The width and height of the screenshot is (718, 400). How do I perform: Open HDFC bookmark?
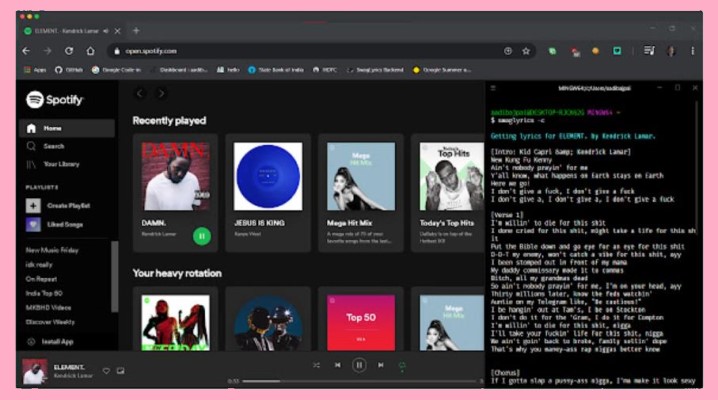pyautogui.click(x=325, y=70)
